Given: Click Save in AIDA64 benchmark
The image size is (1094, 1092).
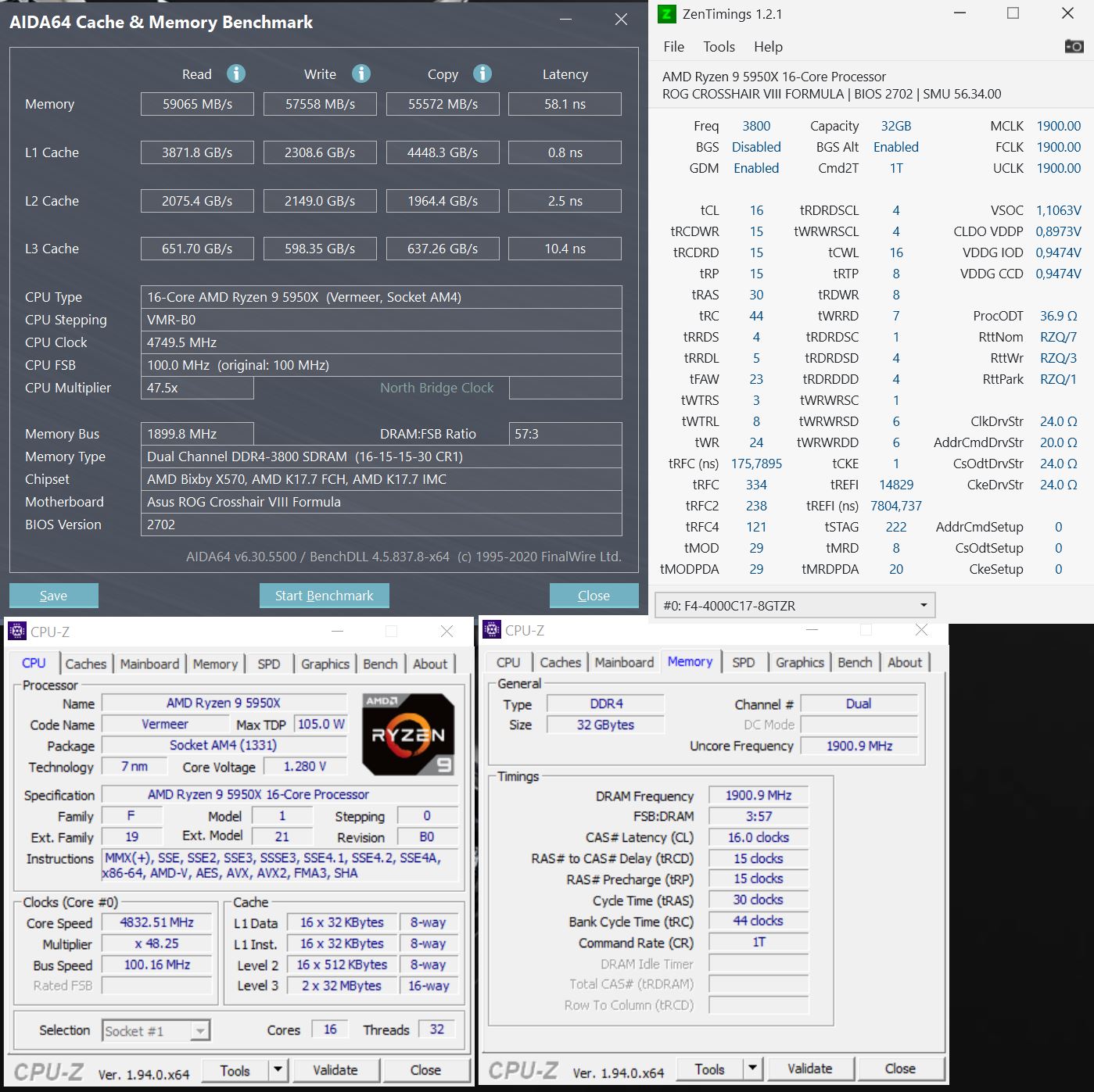Looking at the screenshot, I should (53, 596).
